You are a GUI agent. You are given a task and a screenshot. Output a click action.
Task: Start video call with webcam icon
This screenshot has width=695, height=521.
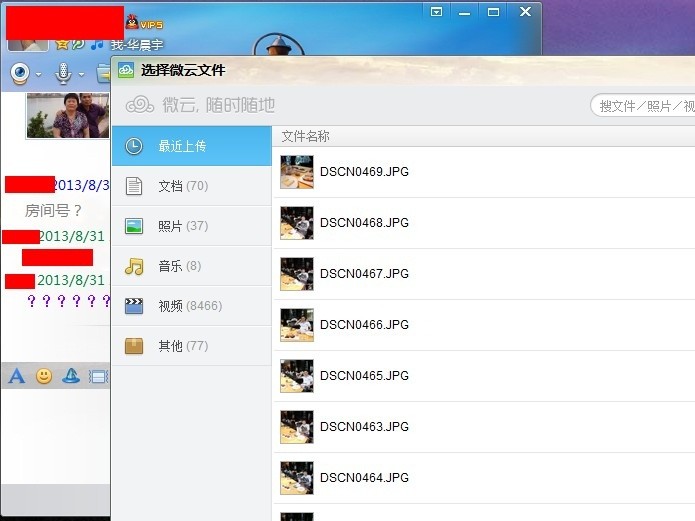[x=20, y=74]
